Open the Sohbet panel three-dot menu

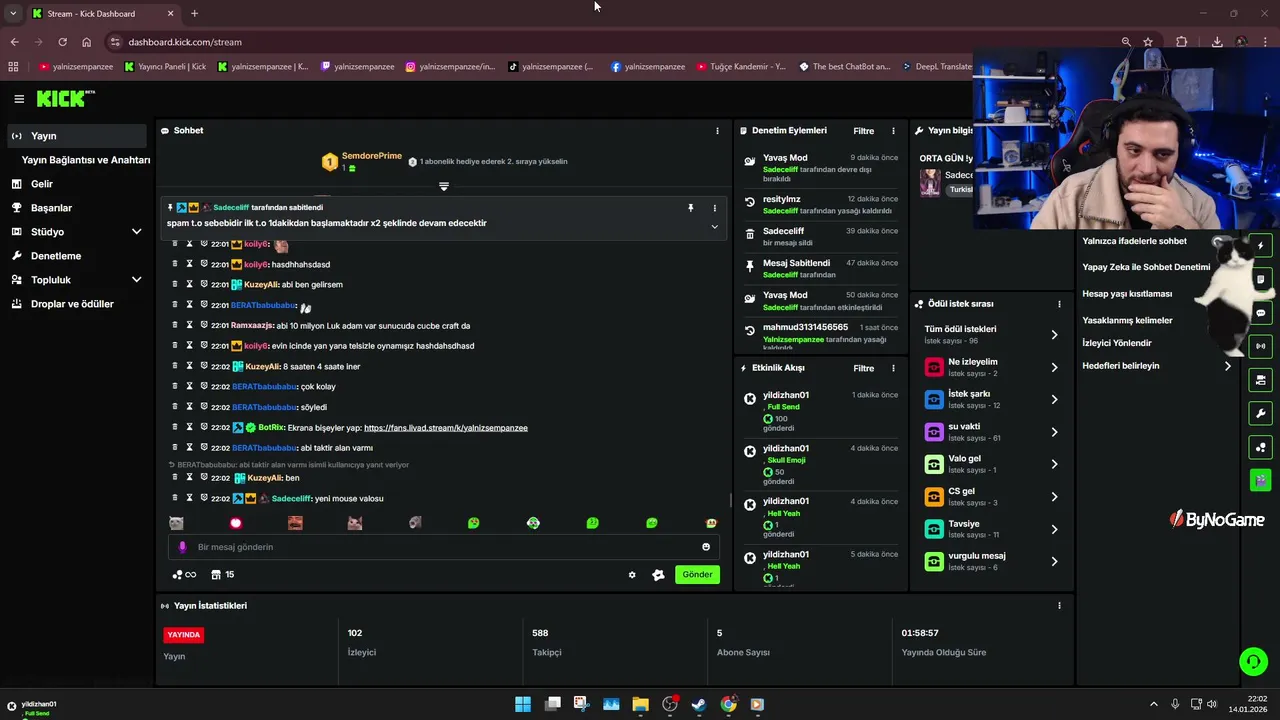pos(717,131)
